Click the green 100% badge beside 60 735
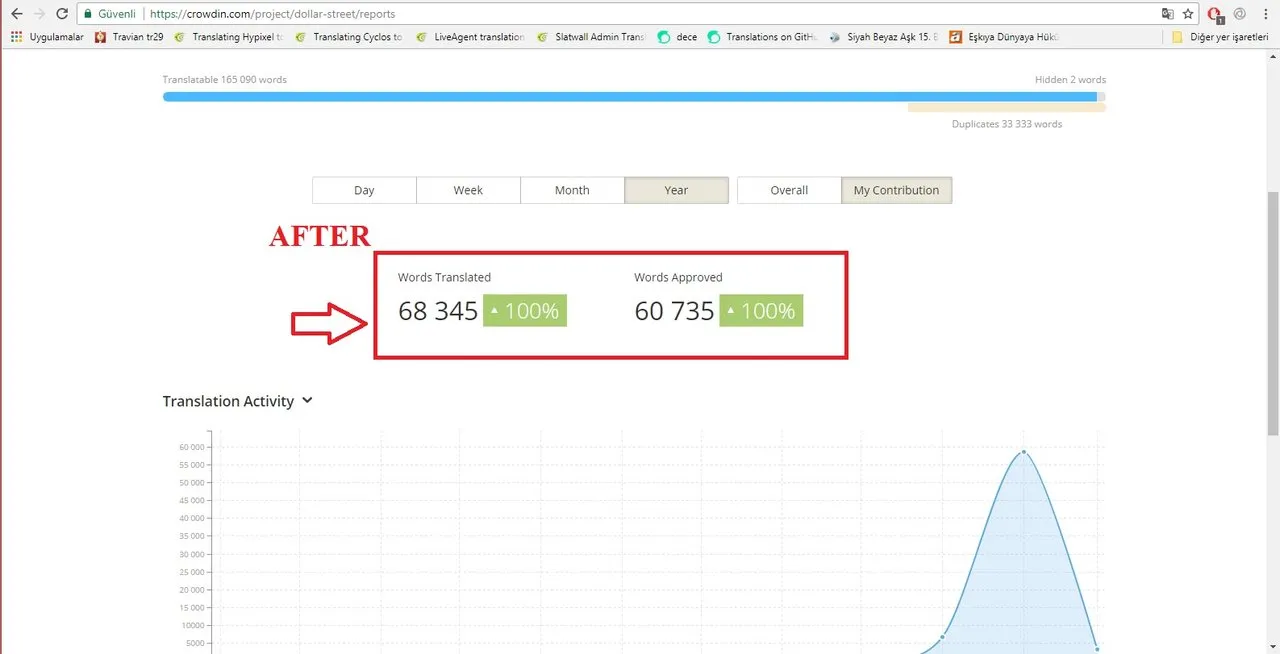The width and height of the screenshot is (1280, 654). [x=761, y=311]
